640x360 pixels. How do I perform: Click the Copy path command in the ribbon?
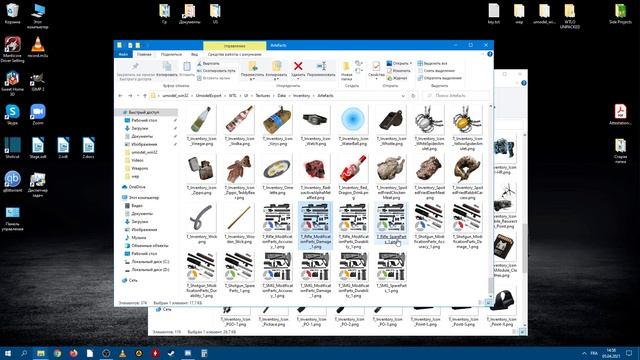point(216,71)
